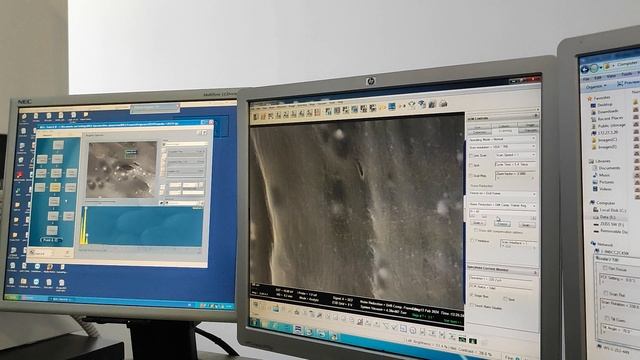Open the View menu in Explorer
640x360 pixels.
click(x=611, y=76)
